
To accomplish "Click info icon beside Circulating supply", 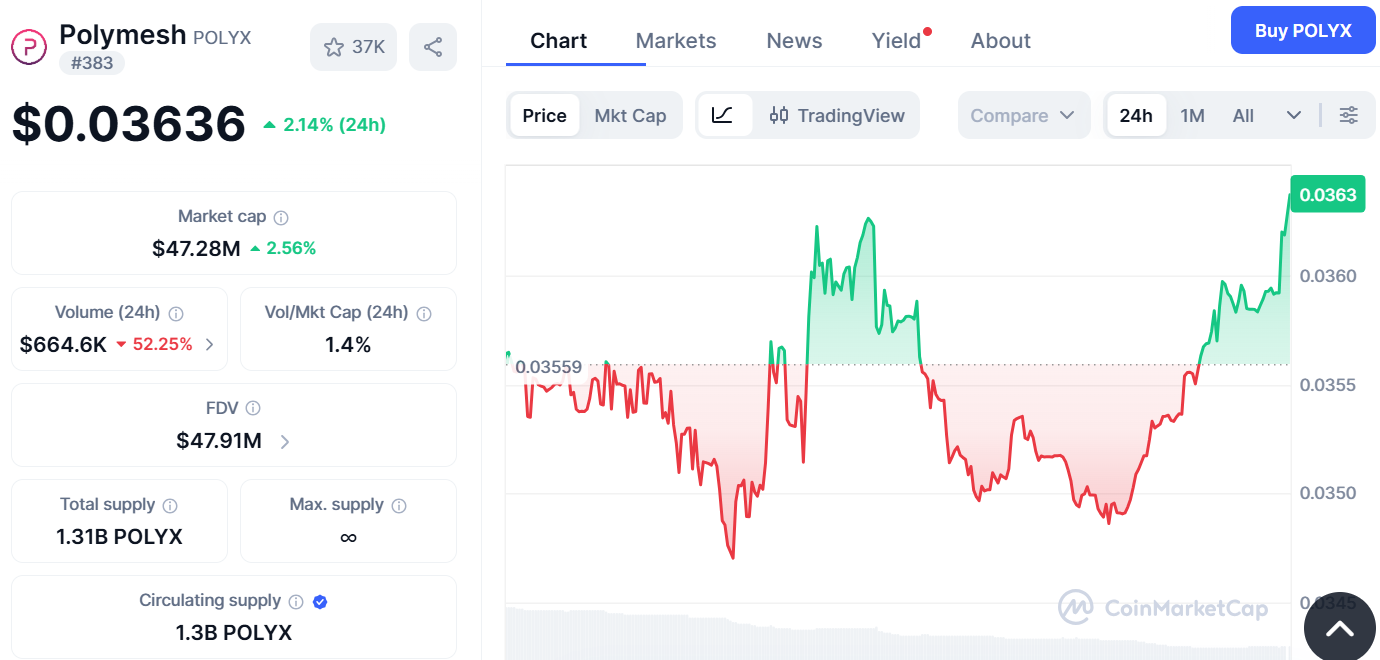I will click(296, 601).
